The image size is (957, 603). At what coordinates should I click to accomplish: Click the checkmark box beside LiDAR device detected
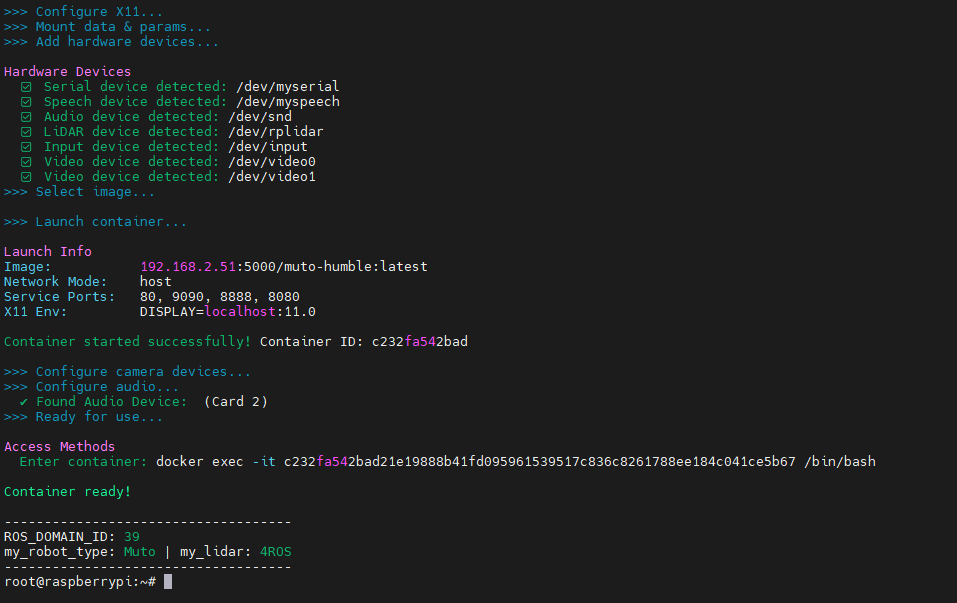[26, 132]
